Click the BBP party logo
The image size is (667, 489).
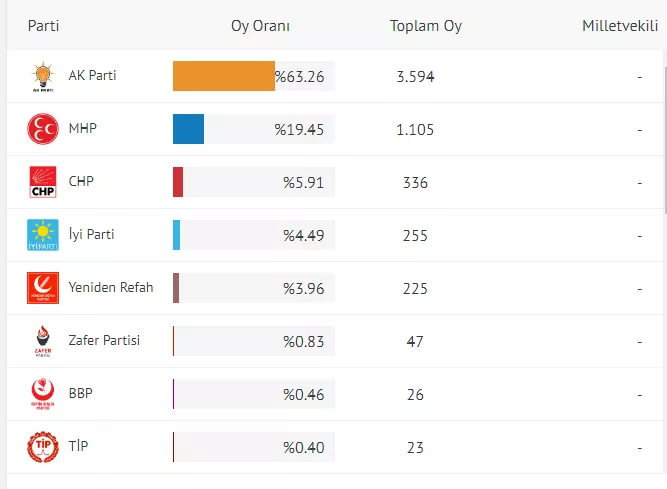42,395
